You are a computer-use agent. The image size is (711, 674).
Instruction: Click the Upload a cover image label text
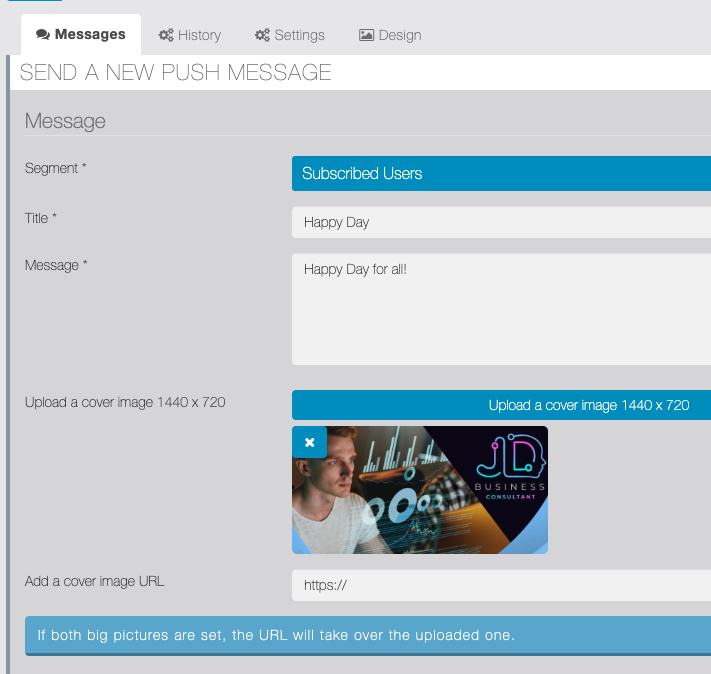click(x=125, y=402)
